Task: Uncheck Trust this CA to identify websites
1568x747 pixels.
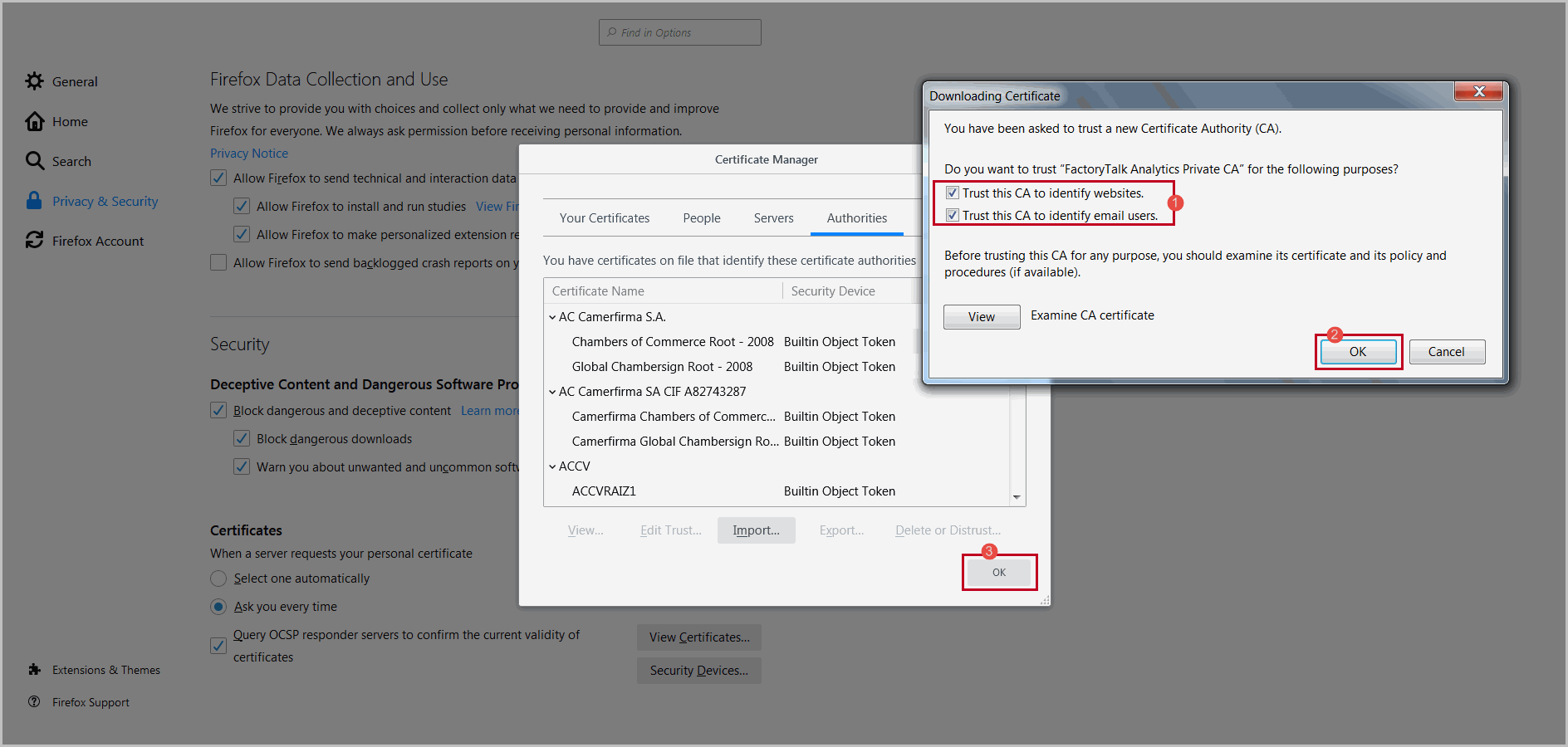Action: click(x=953, y=193)
